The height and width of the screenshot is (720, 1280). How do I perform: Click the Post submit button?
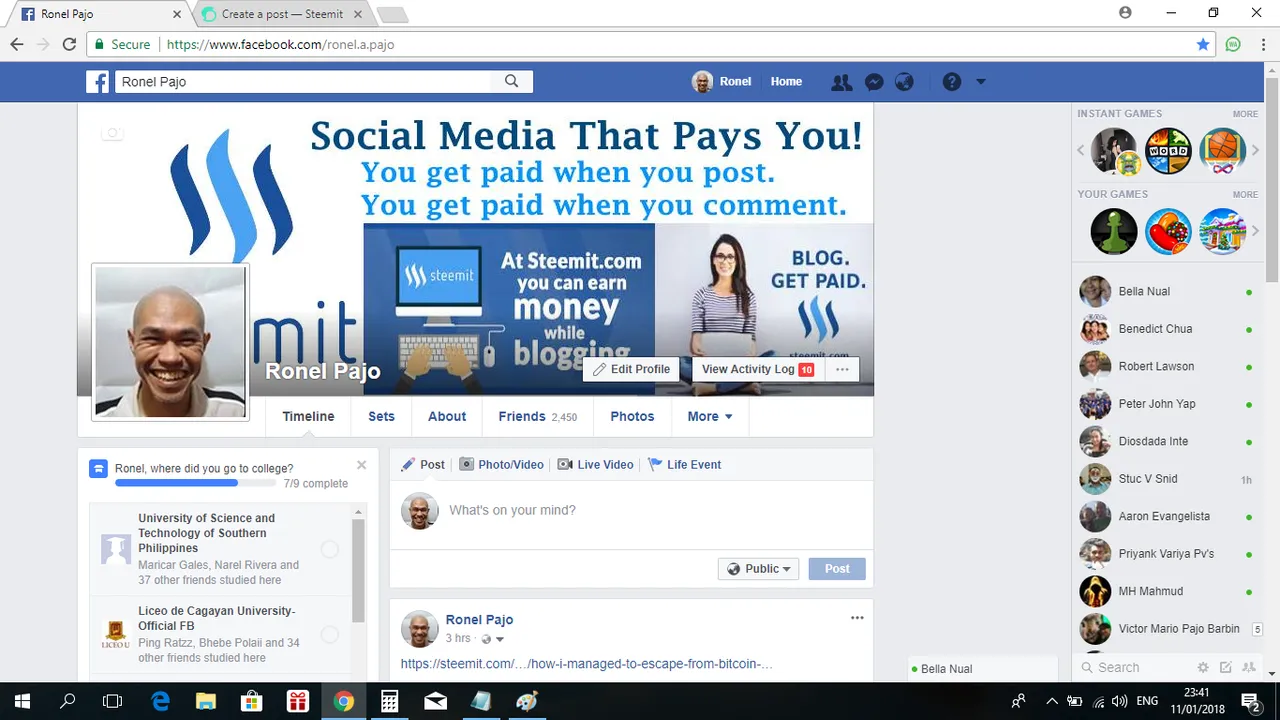point(837,569)
